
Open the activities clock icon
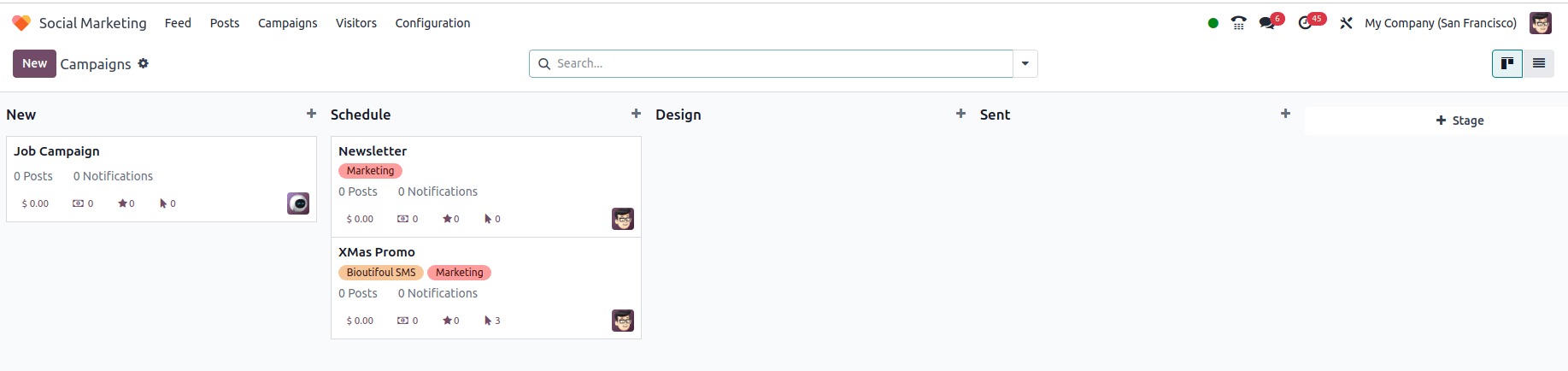point(1305,23)
